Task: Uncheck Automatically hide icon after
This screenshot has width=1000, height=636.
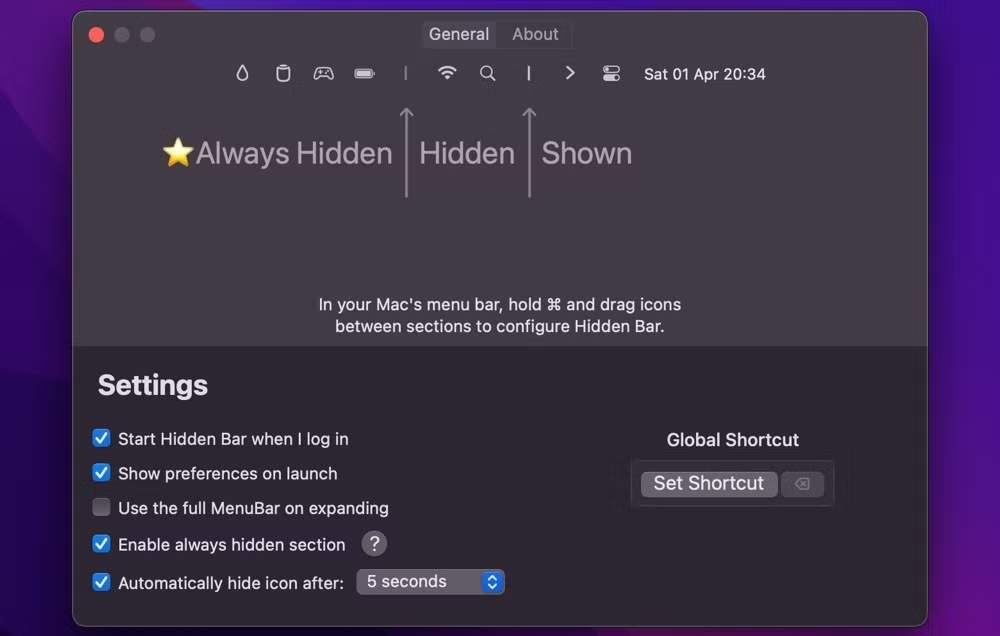Action: [x=101, y=582]
